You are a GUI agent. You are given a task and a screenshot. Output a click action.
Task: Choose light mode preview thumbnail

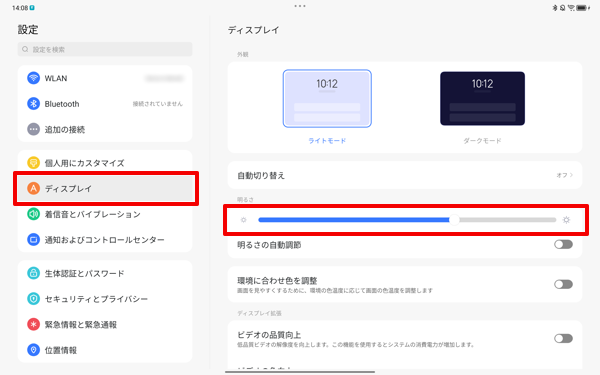pos(327,98)
